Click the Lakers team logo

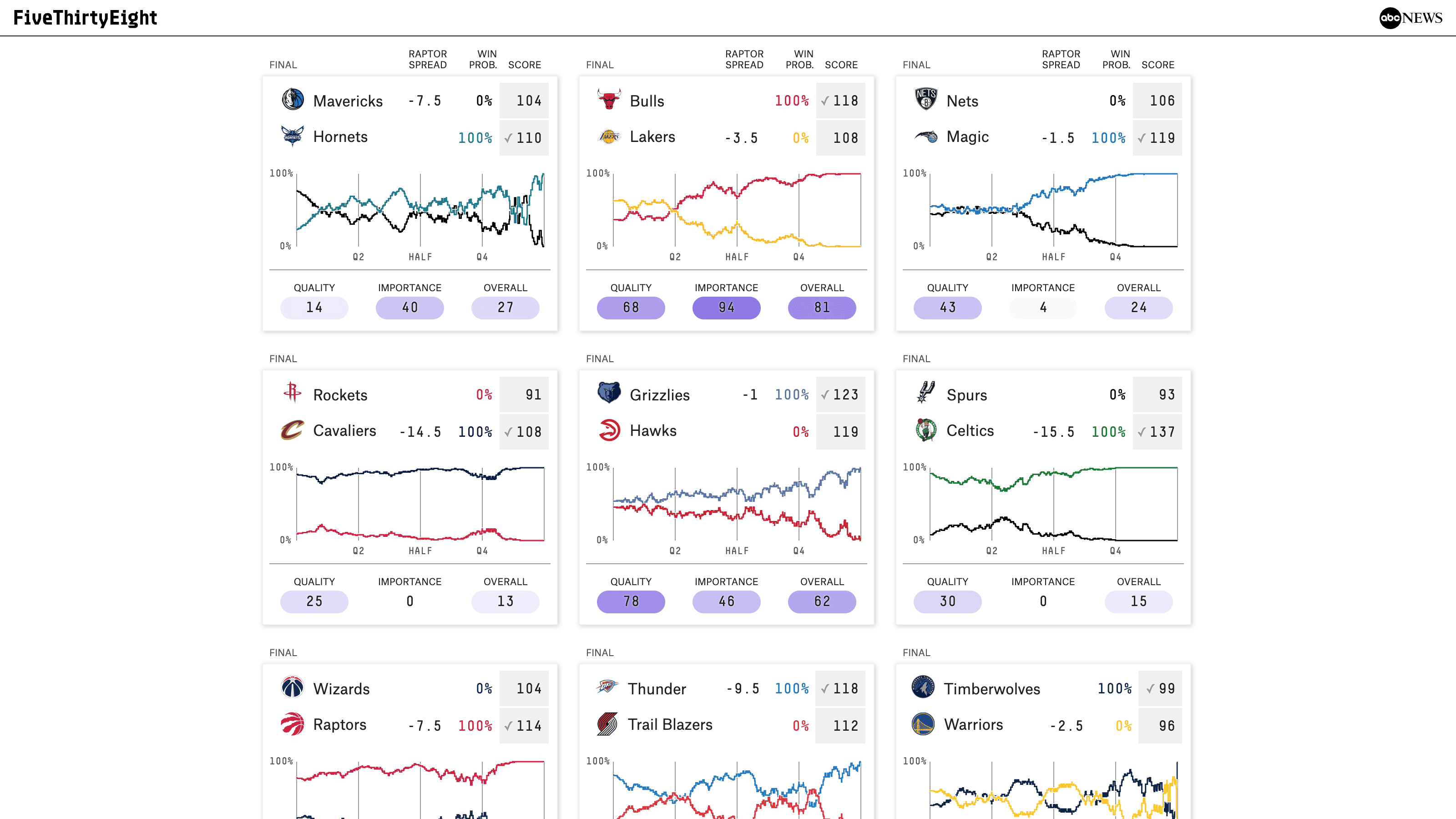[x=609, y=137]
